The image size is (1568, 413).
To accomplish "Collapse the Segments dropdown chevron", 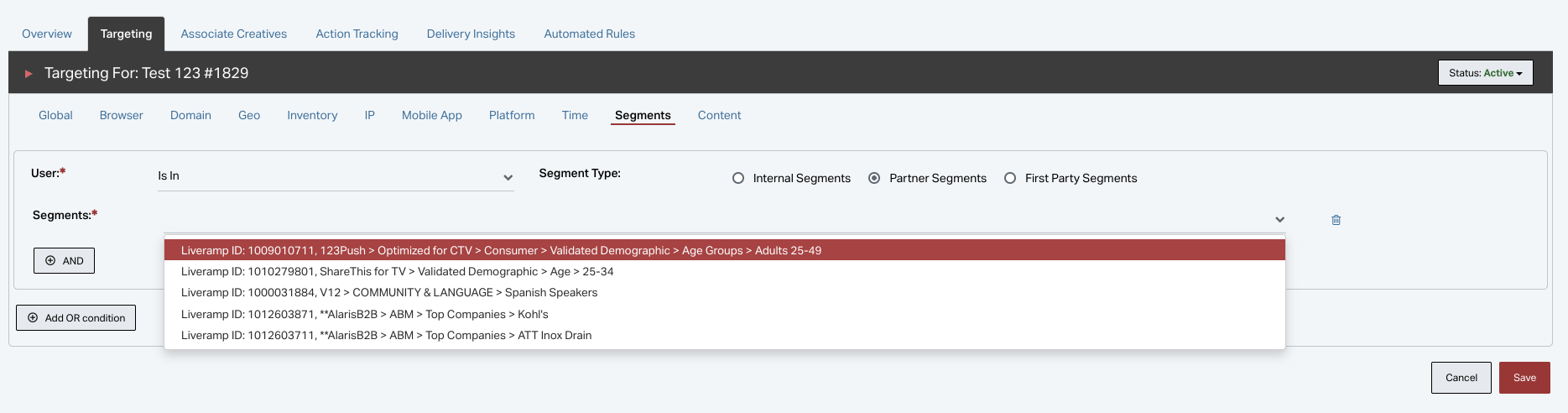I will [1279, 220].
